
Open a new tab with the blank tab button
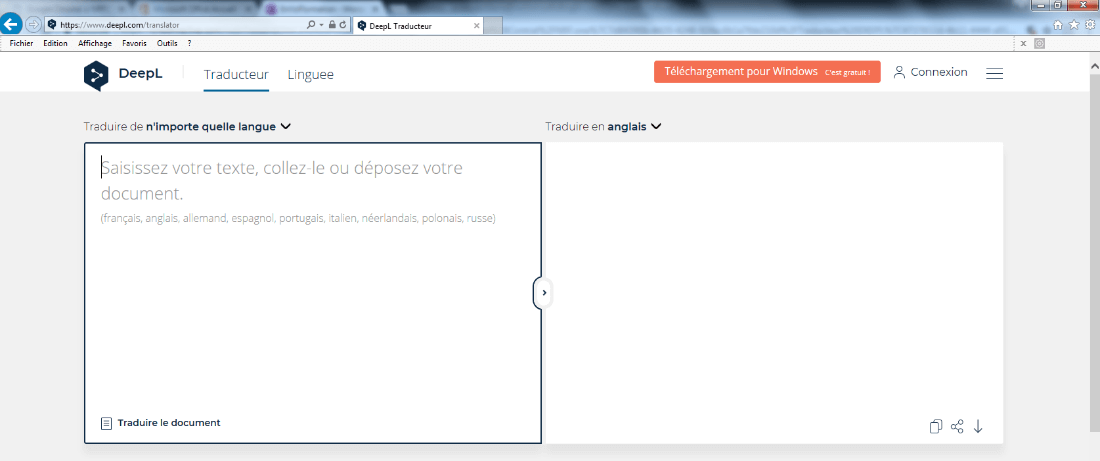click(x=493, y=26)
